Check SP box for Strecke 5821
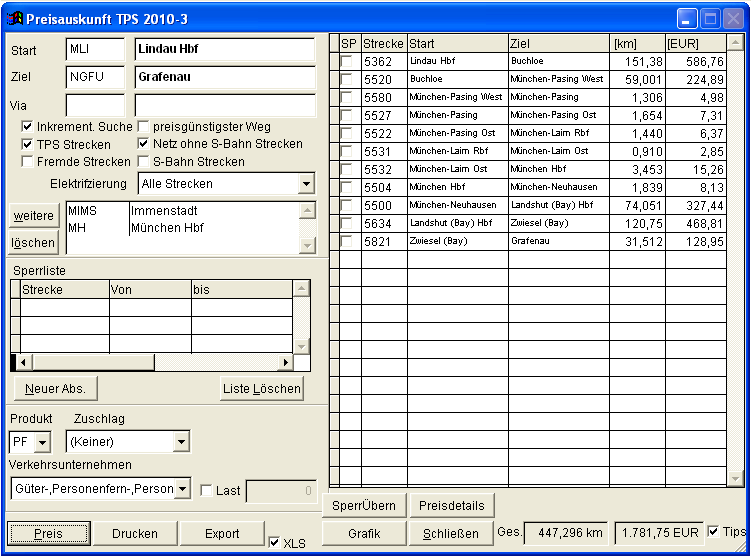Screen dimensions: 751x556 coord(347,241)
